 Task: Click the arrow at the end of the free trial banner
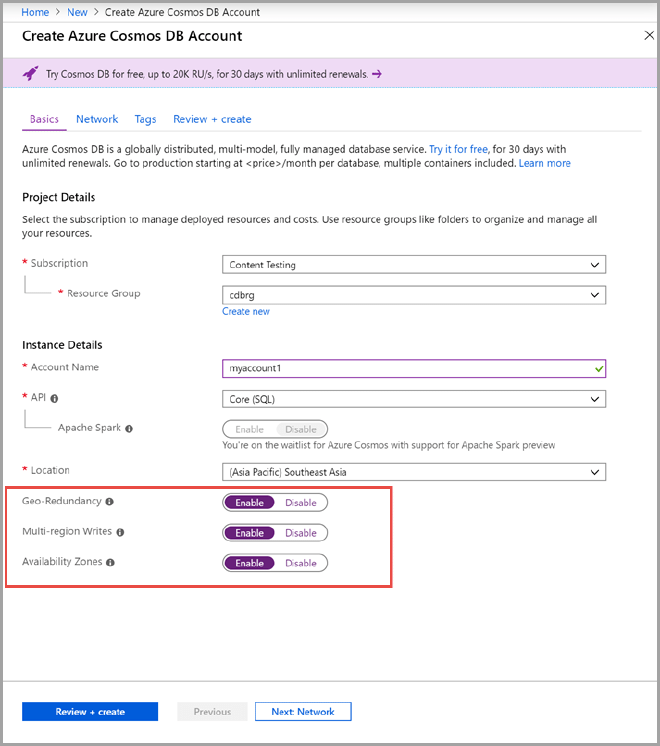pyautogui.click(x=377, y=74)
